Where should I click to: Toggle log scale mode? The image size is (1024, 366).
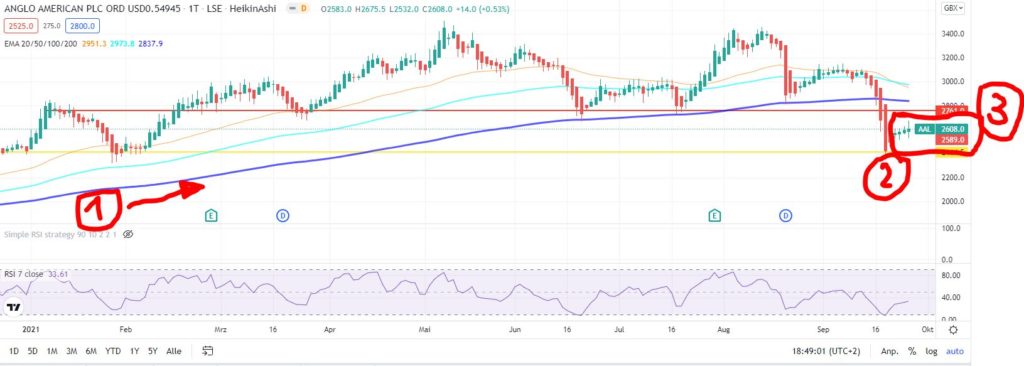tap(931, 351)
